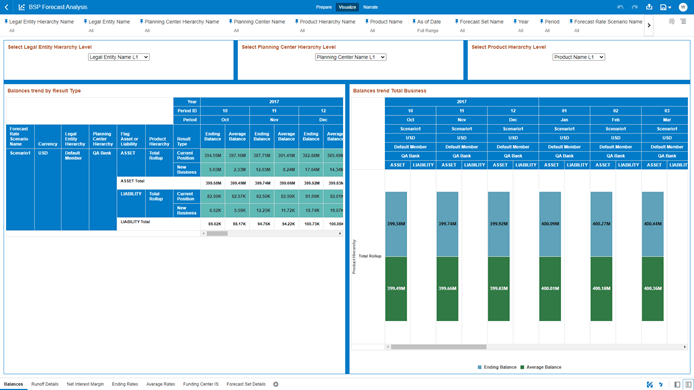
Task: Open As of Date filter
Action: click(429, 22)
